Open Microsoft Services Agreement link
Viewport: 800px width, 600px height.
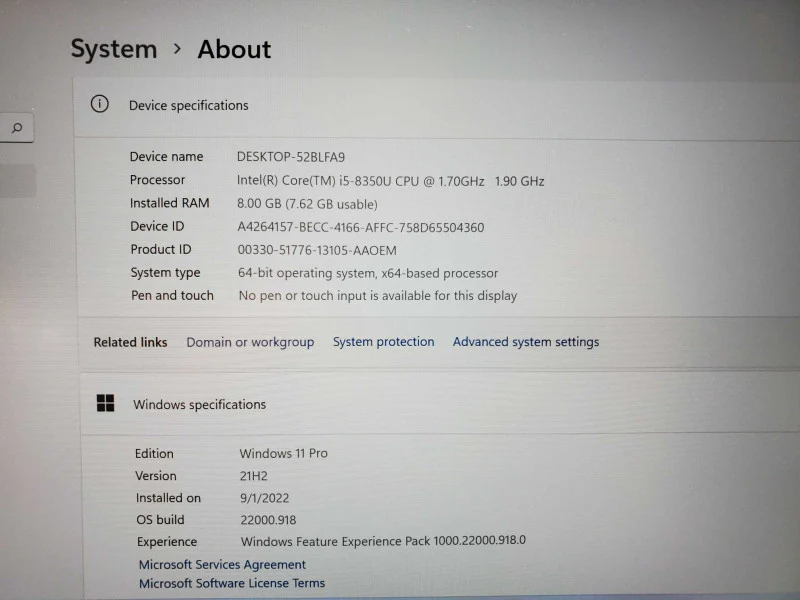tap(222, 564)
